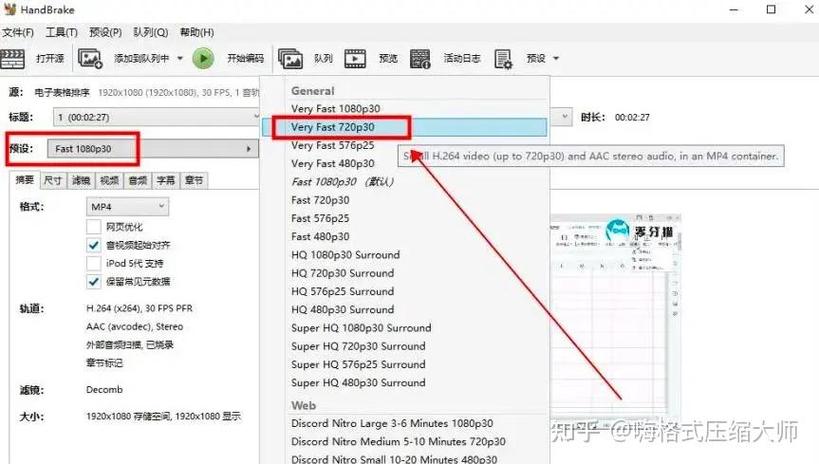The image size is (819, 464).
Task: Switch to the 摘要 tab
Action: point(25,180)
